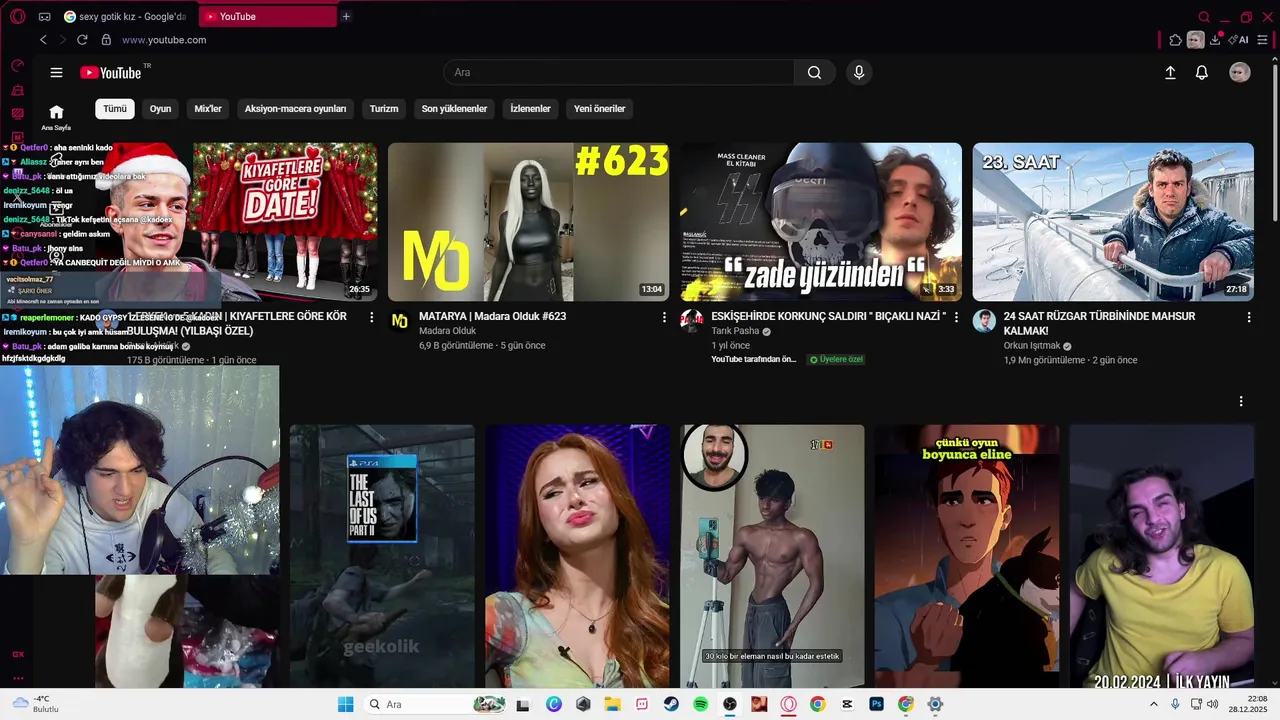1280x720 pixels.
Task: Open the 'çünkü oyun boyunca eline' short
Action: coord(967,557)
